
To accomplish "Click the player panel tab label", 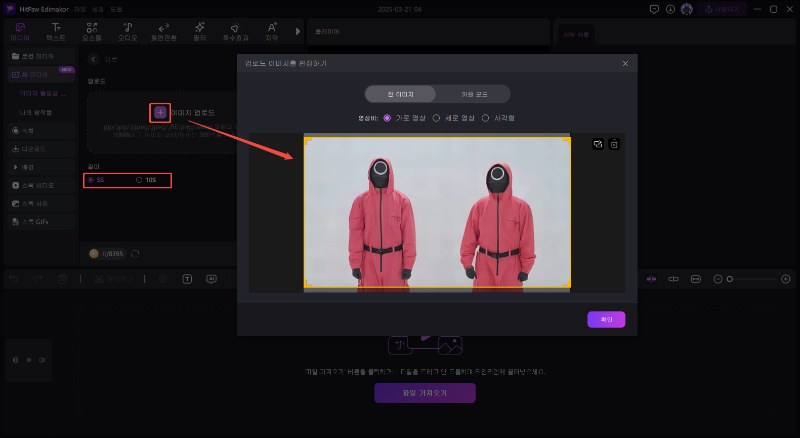I will [x=327, y=32].
